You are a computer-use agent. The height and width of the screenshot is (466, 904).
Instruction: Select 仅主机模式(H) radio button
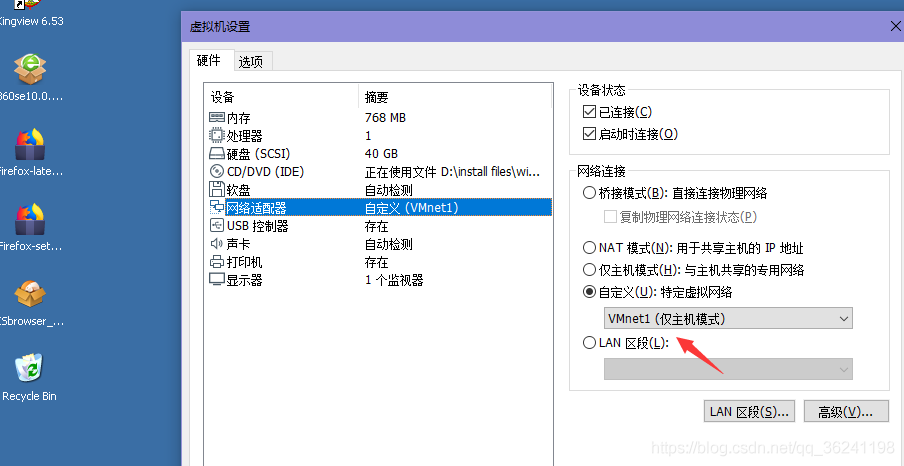pos(589,269)
